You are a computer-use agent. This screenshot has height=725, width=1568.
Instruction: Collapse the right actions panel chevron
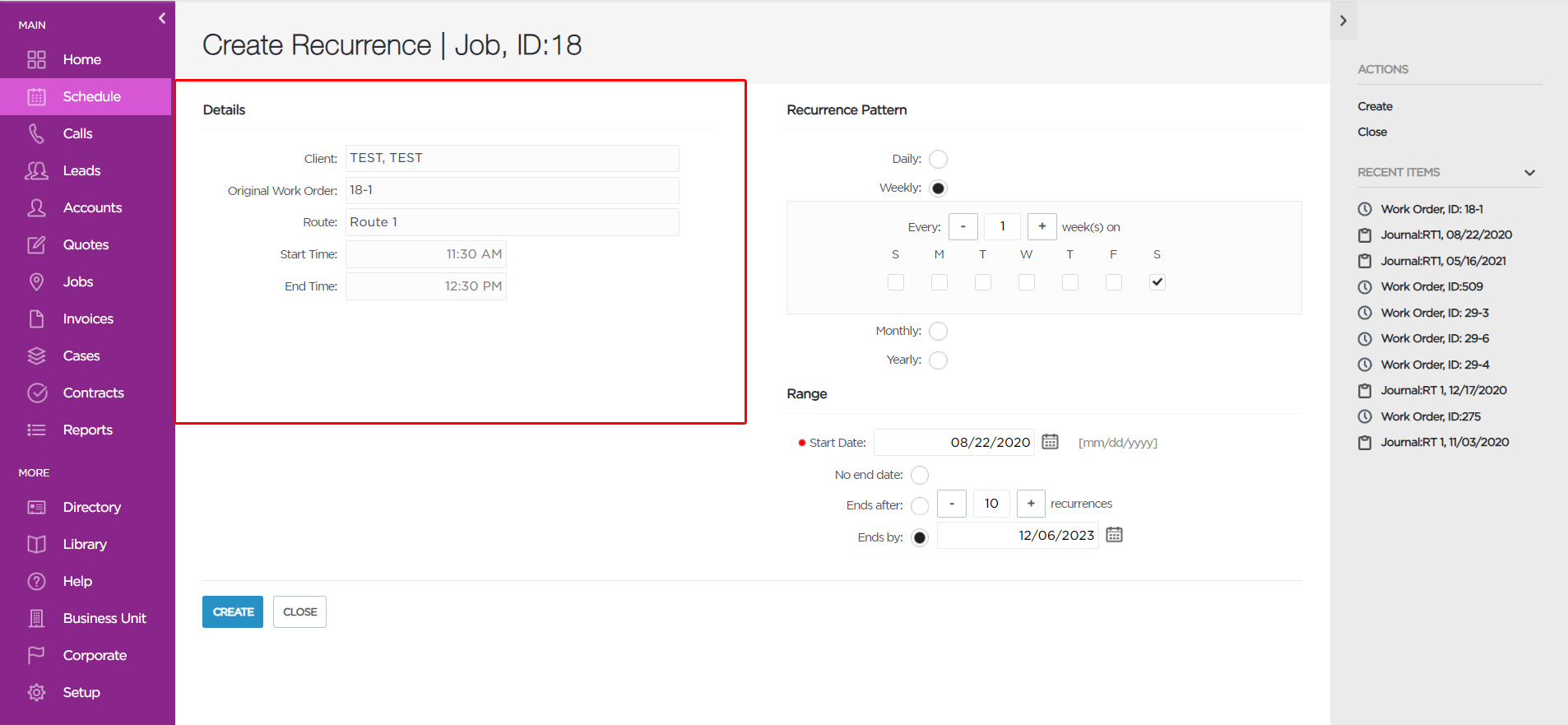point(1343,21)
